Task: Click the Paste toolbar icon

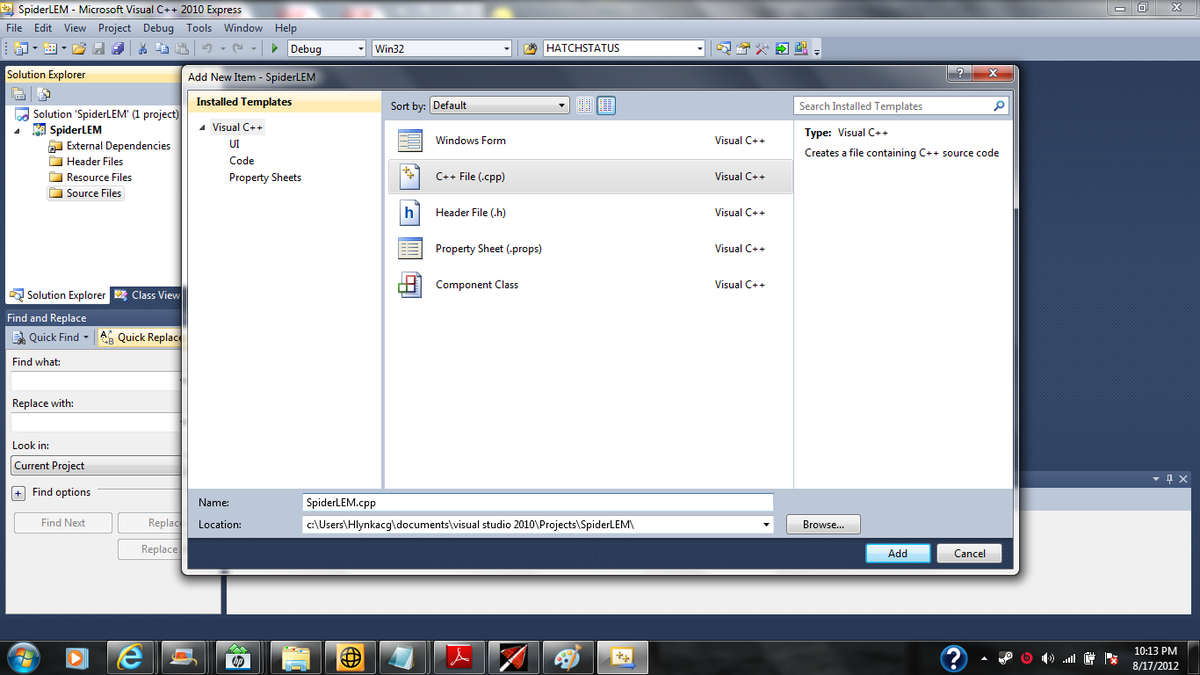Action: [182, 48]
